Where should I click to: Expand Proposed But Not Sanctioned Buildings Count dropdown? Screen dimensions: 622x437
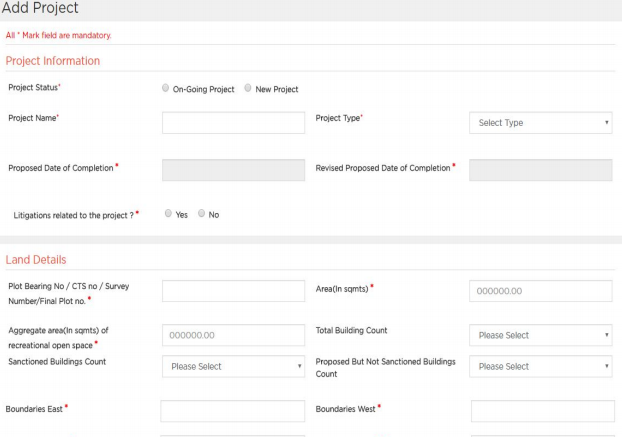(x=540, y=366)
